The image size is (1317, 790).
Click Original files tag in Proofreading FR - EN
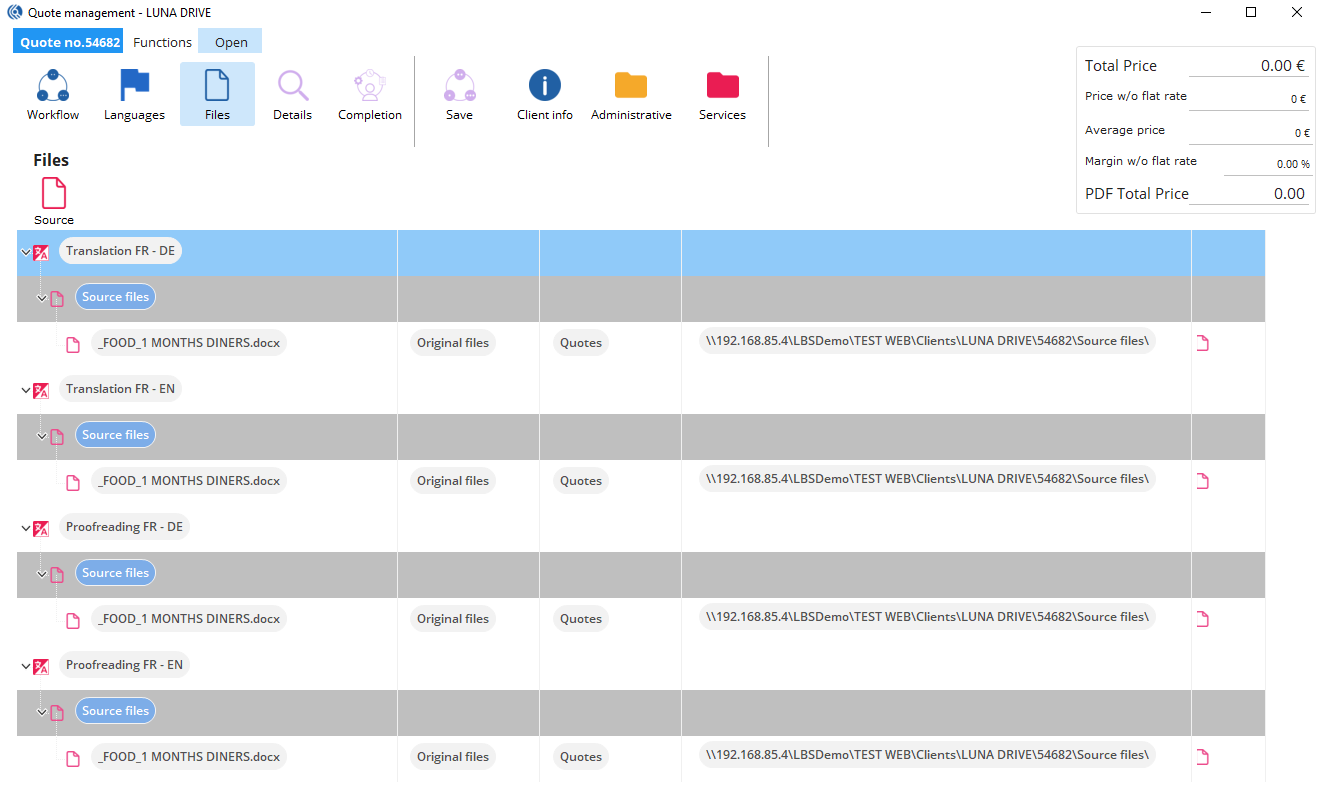[x=453, y=757]
